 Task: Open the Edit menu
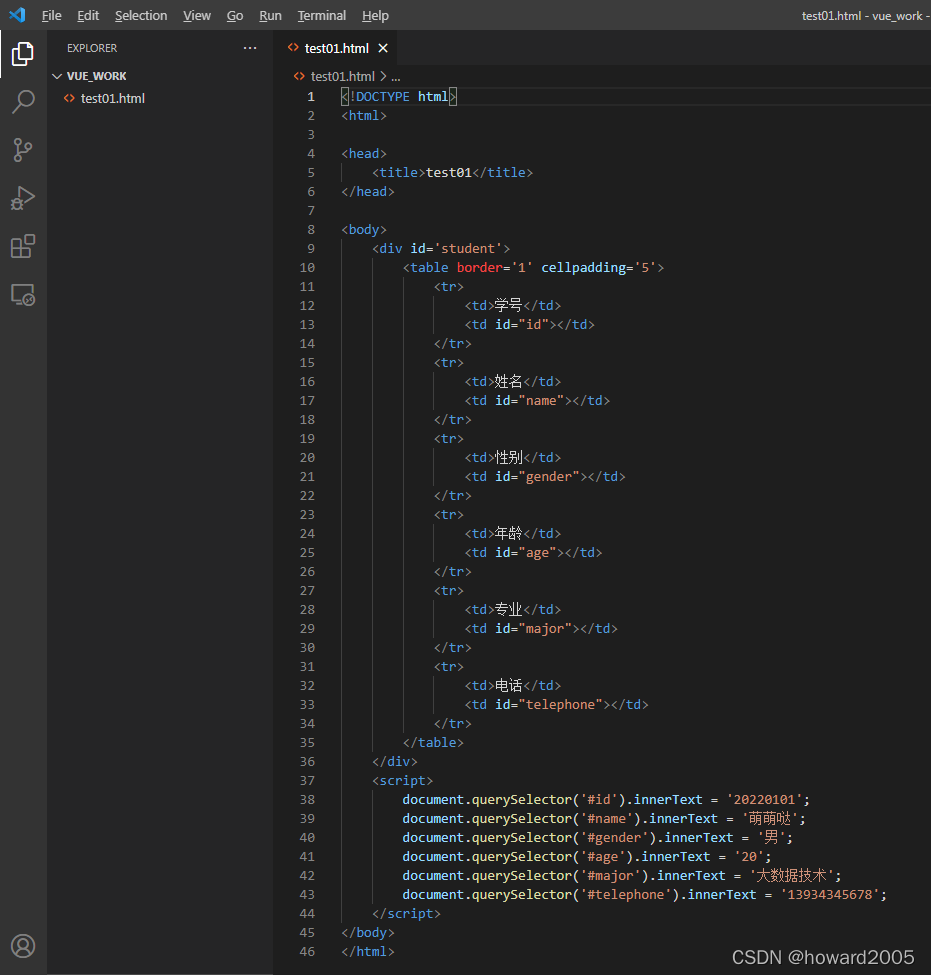tap(88, 16)
